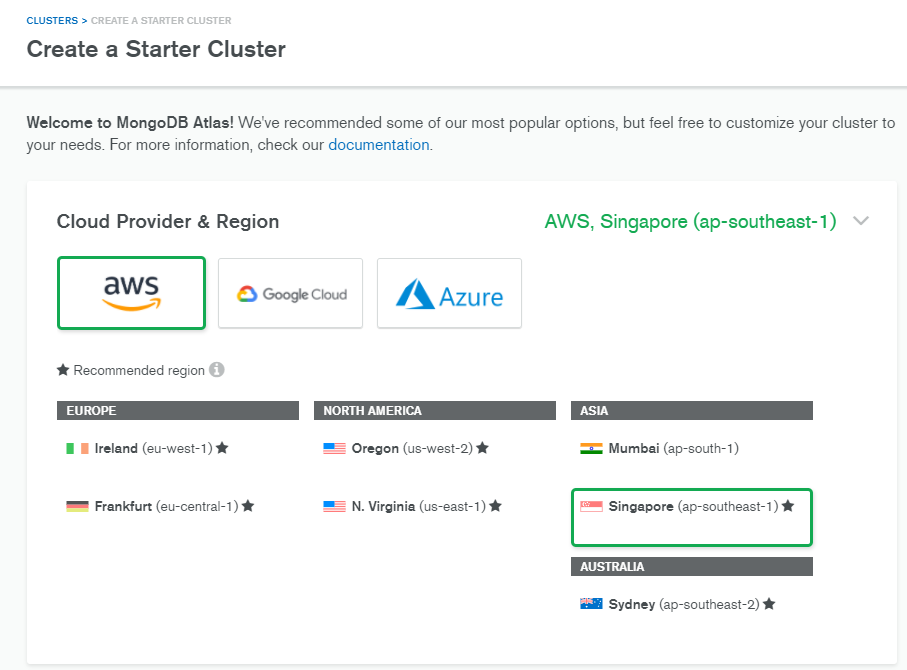Click the India flag beside Mumbai
Viewport: 907px width, 670px height.
tap(591, 448)
